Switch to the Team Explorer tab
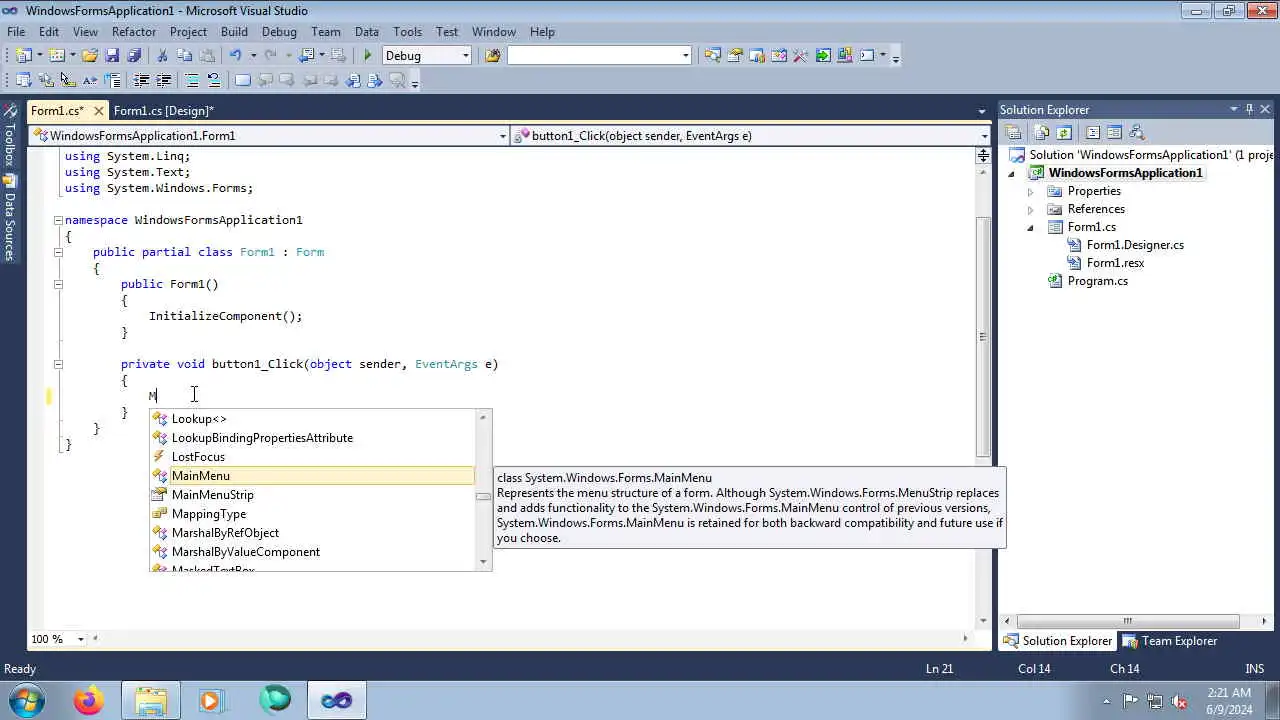The height and width of the screenshot is (720, 1280). tap(1170, 641)
